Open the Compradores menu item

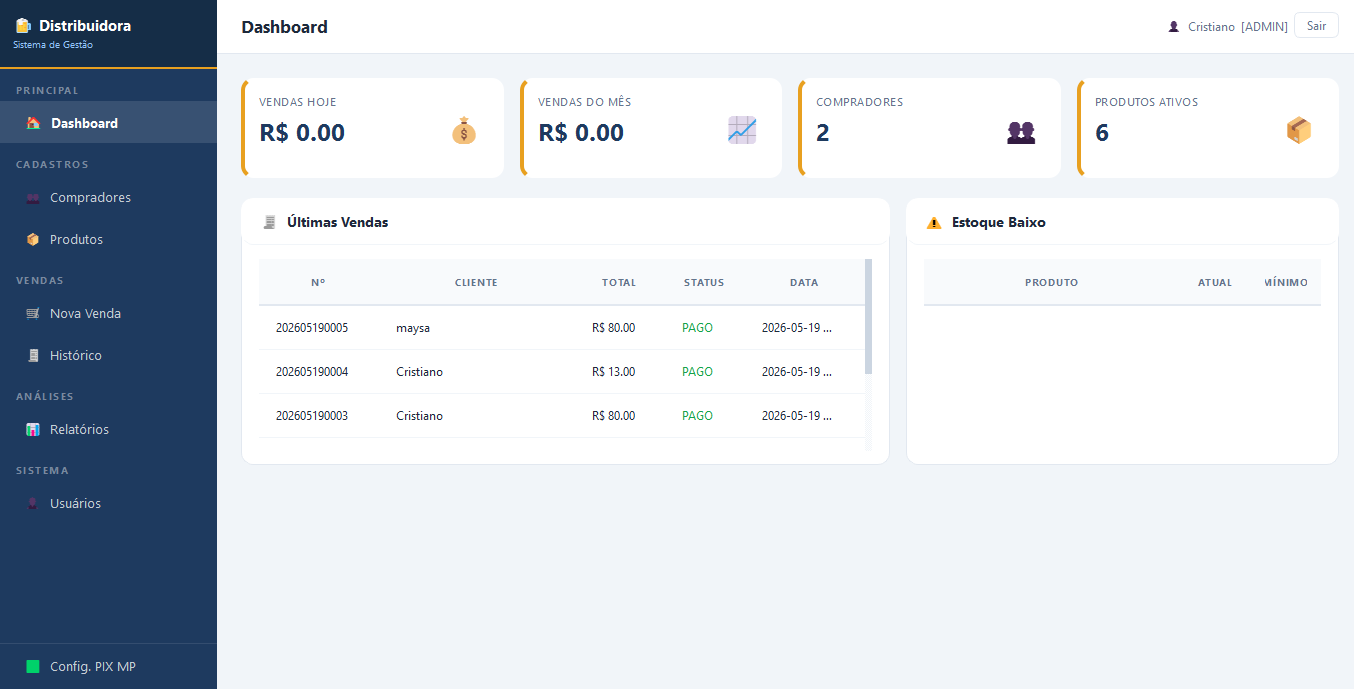pos(108,198)
